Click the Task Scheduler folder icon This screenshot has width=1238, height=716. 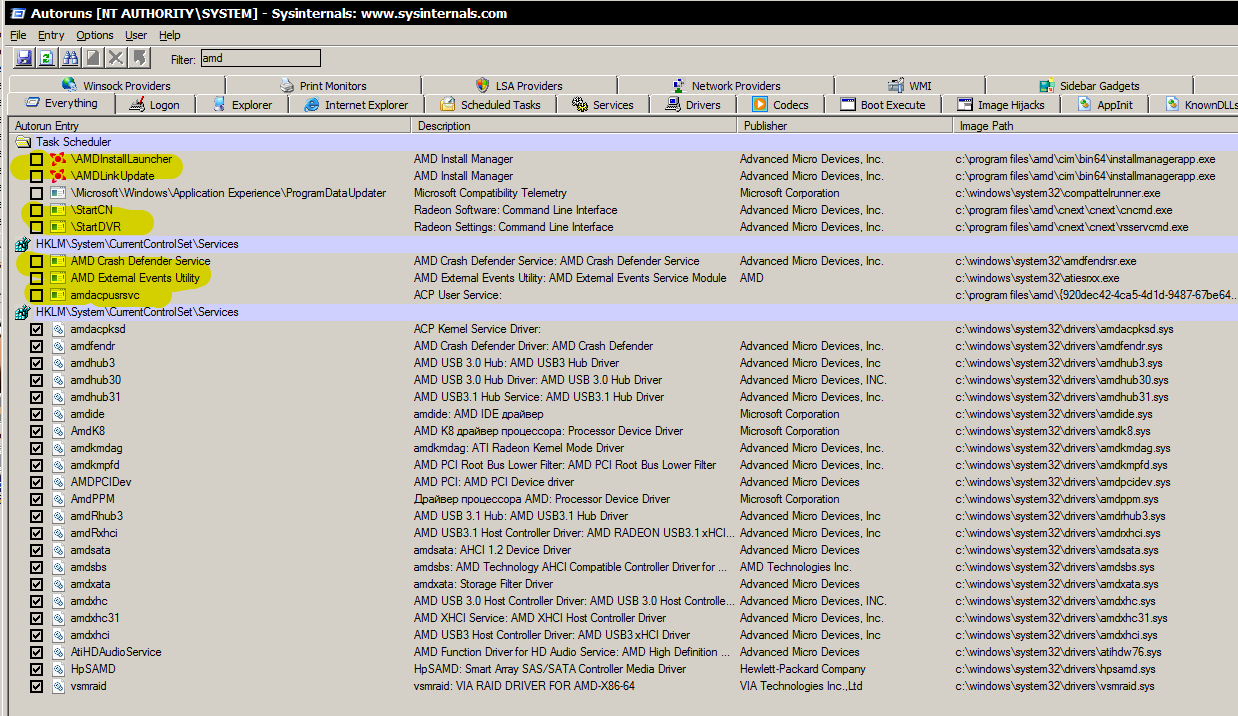click(x=23, y=142)
